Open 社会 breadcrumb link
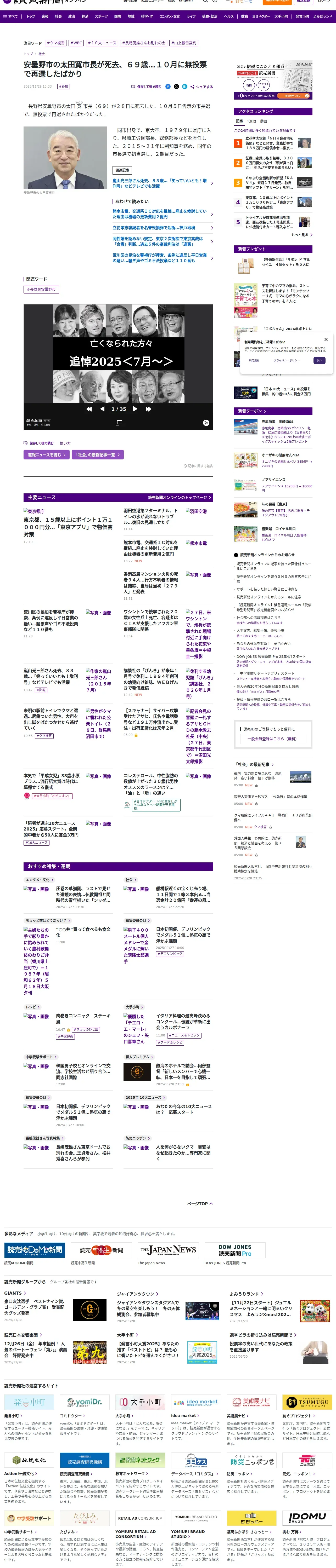Screen dimensions: 336x1568 (41, 54)
